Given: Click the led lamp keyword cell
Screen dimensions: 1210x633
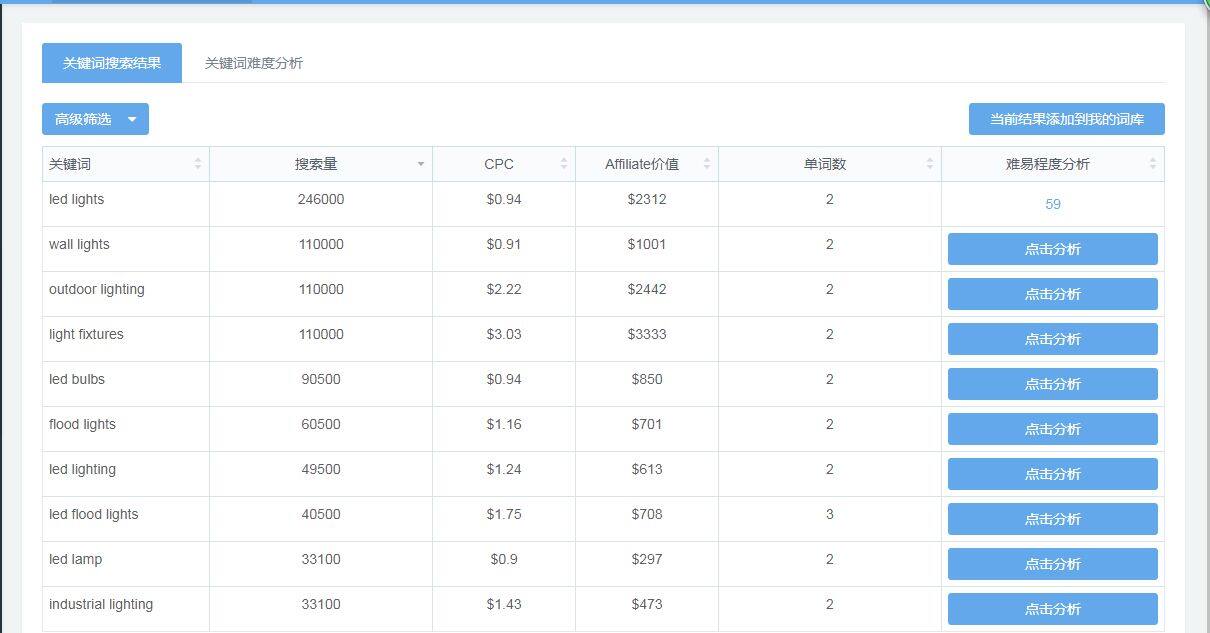Looking at the screenshot, I should coord(76,559).
